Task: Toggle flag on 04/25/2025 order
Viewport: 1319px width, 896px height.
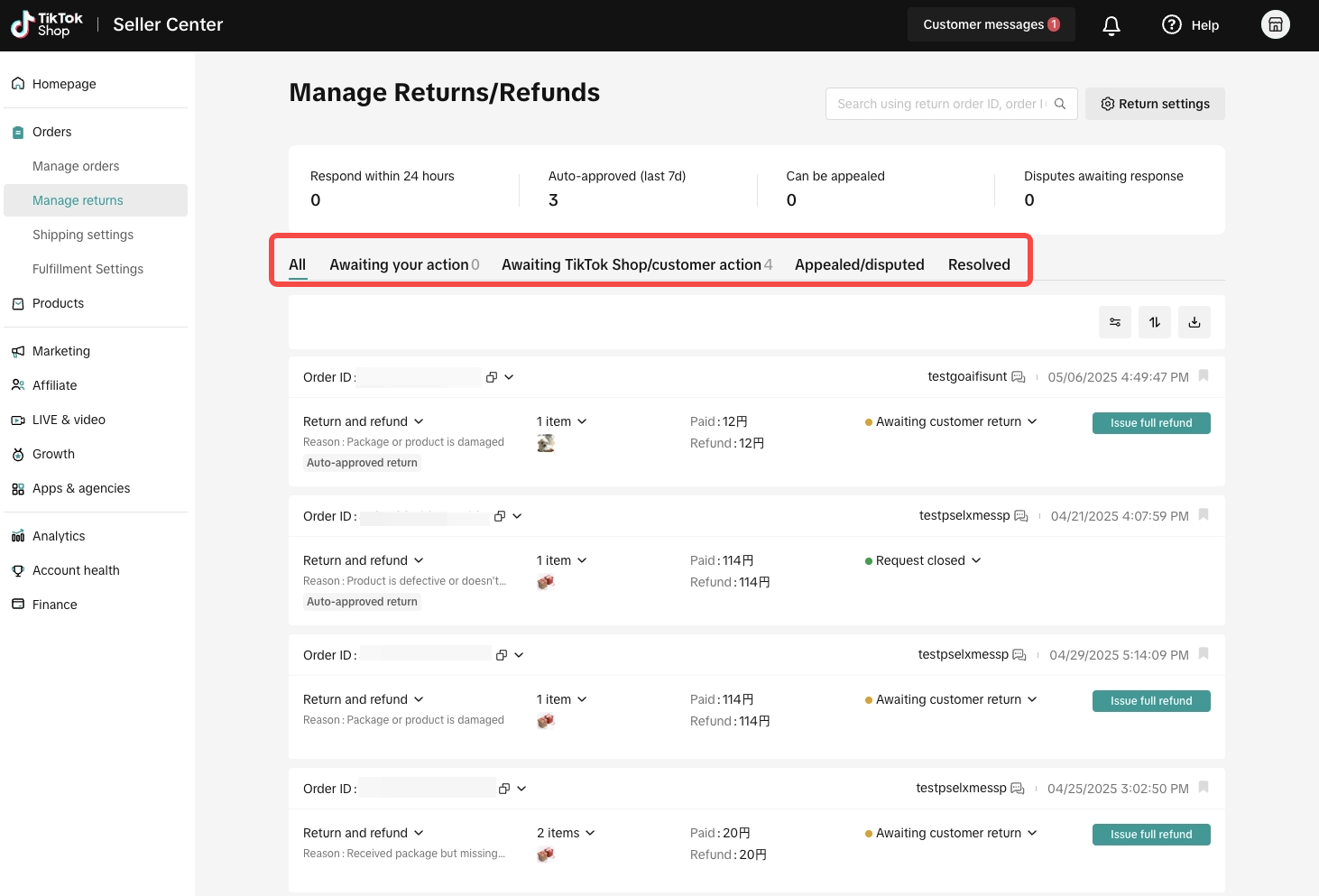Action: click(x=1204, y=788)
